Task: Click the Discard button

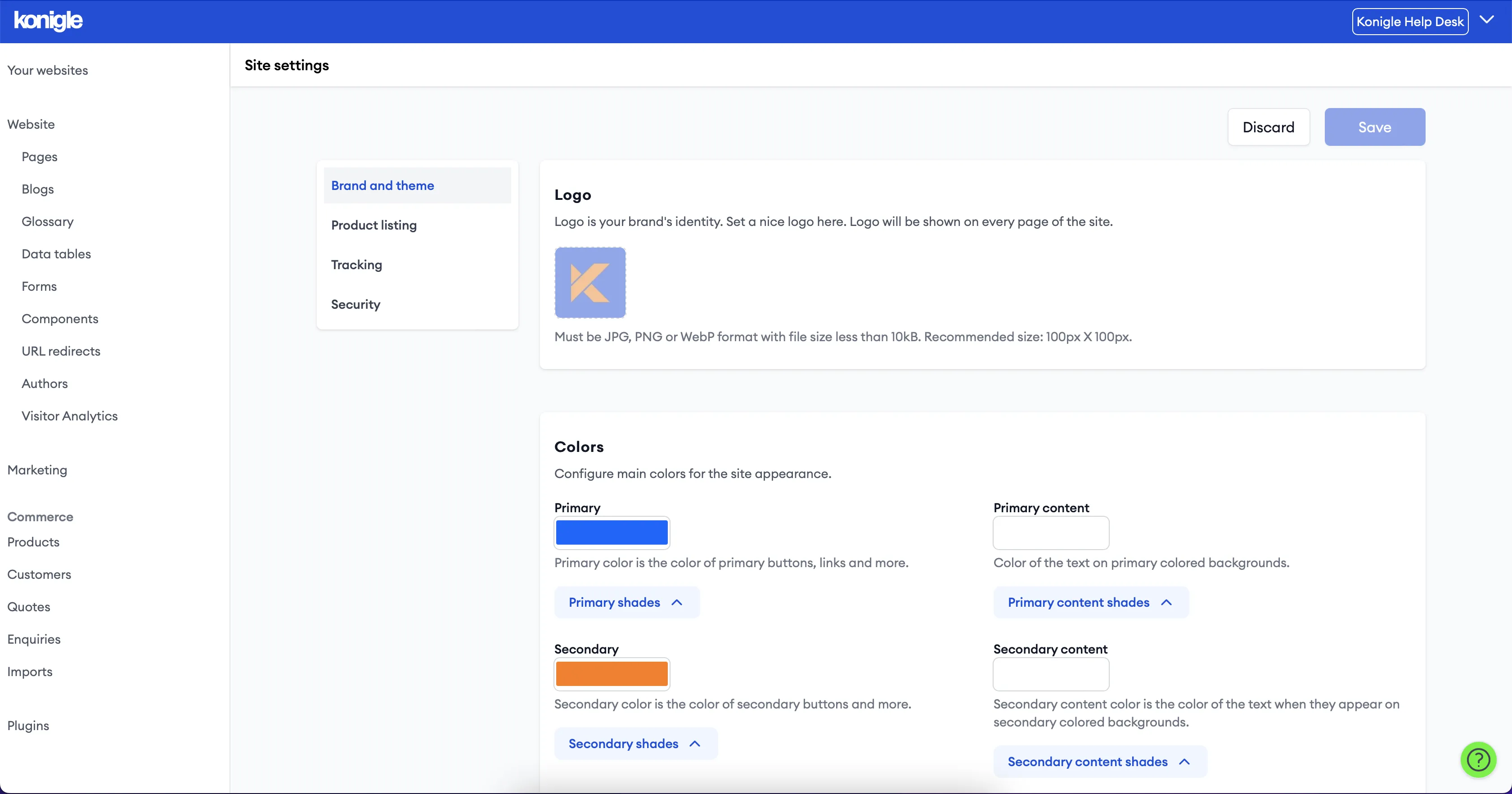Action: (1269, 127)
